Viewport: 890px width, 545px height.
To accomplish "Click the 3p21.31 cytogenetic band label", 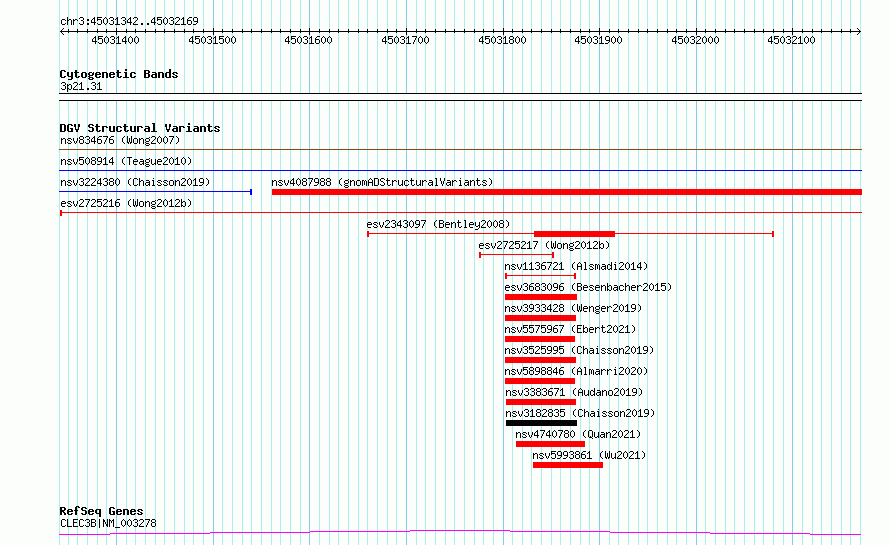I will click(81, 87).
